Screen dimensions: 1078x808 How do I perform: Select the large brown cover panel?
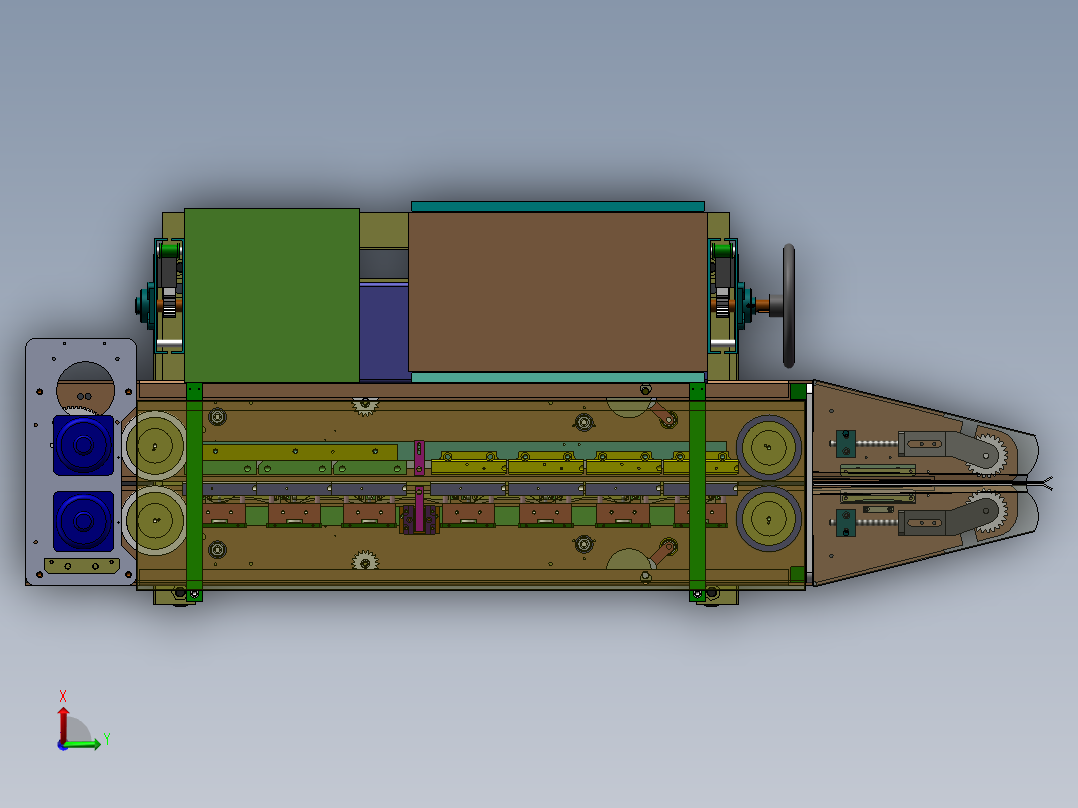[x=558, y=292]
